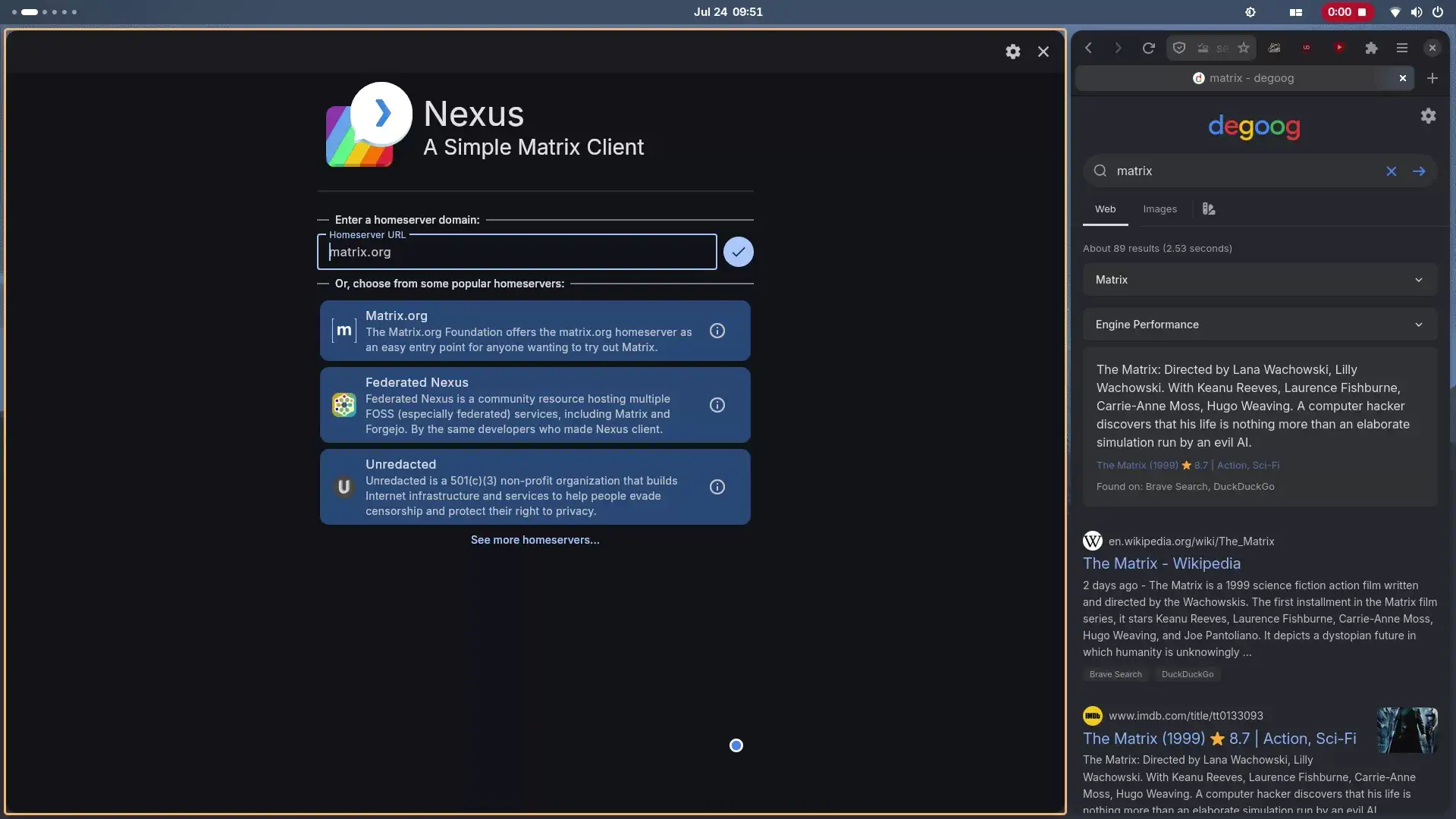This screenshot has width=1456, height=819.
Task: Open the extensions puzzle-piece menu
Action: coord(1371,48)
